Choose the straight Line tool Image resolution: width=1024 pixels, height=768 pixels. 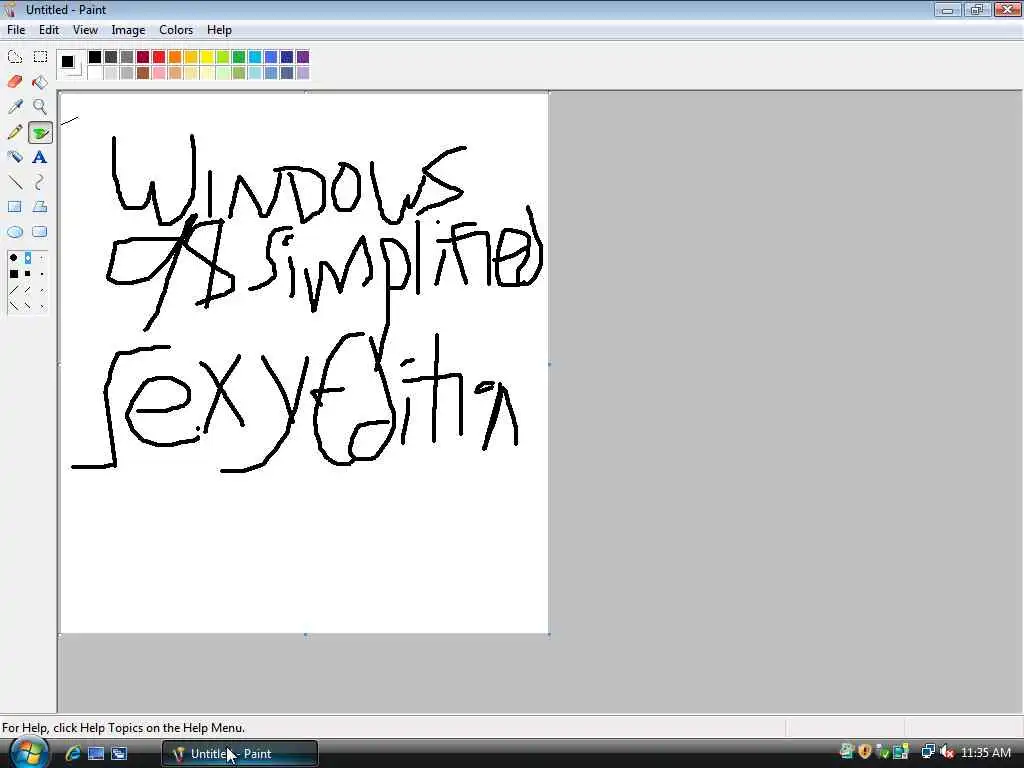15,182
